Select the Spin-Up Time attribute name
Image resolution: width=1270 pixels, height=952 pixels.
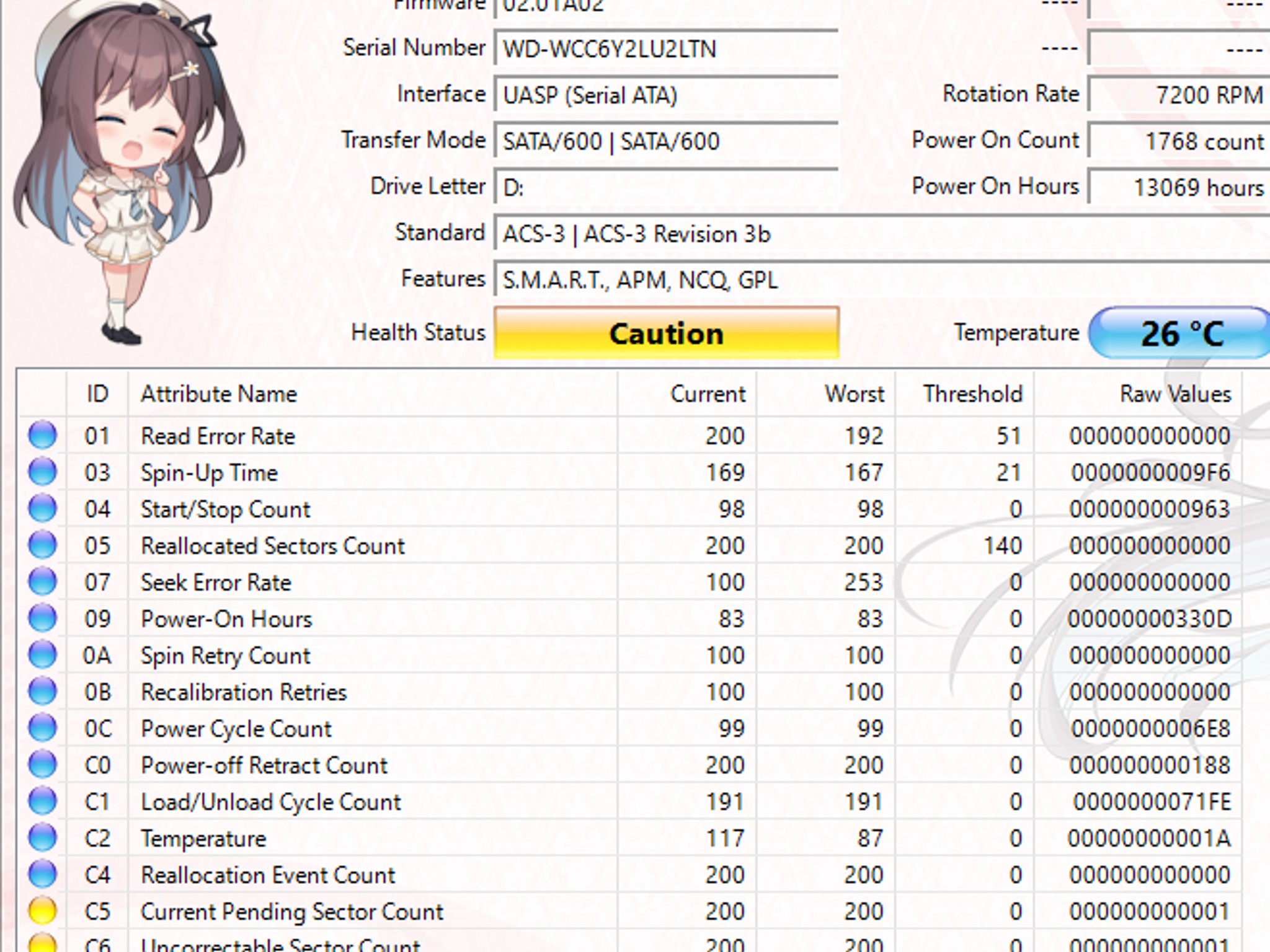pos(209,473)
